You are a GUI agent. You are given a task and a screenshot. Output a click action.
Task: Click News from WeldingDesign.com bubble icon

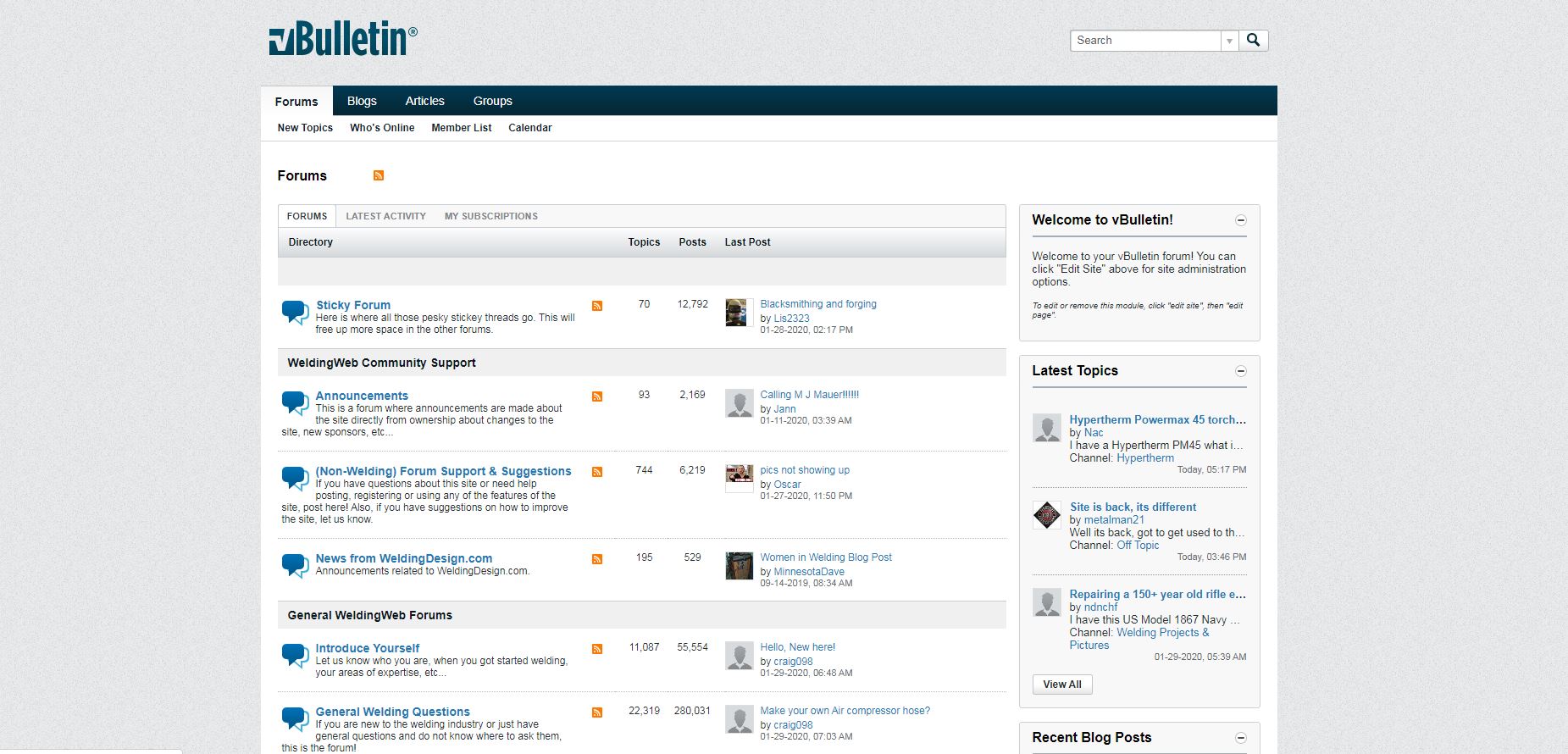coord(295,565)
